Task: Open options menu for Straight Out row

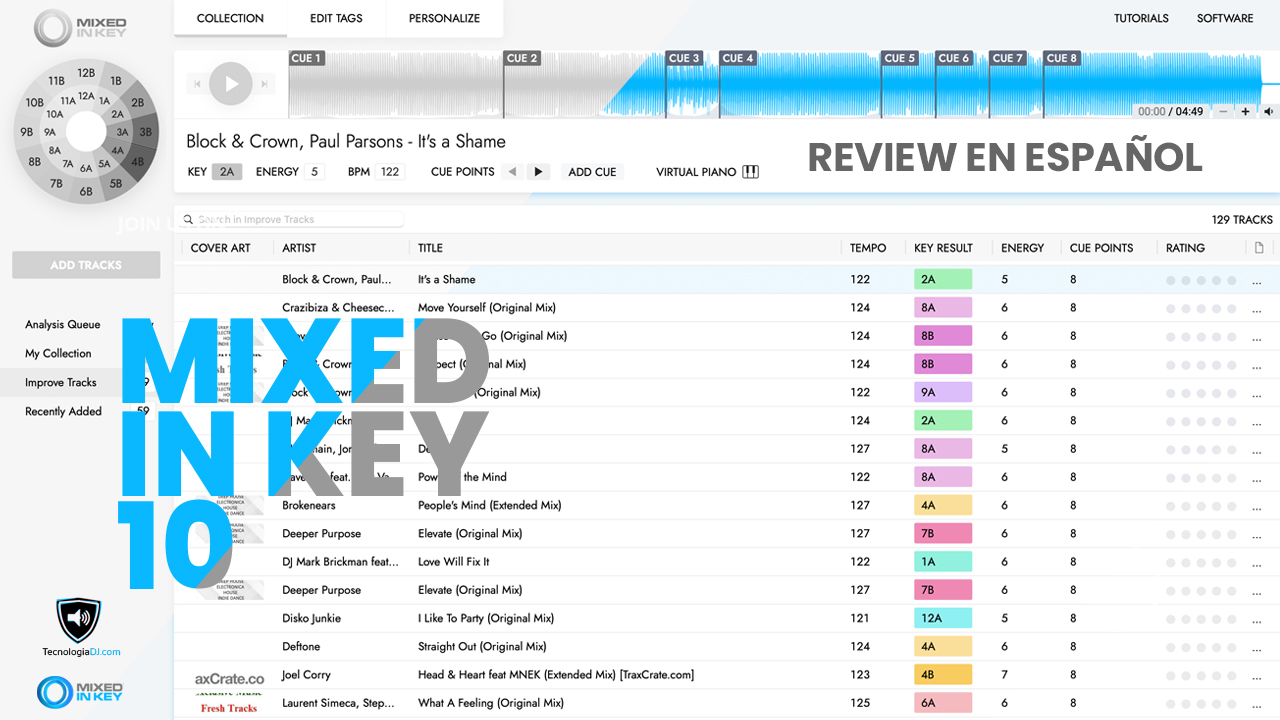Action: (x=1257, y=649)
